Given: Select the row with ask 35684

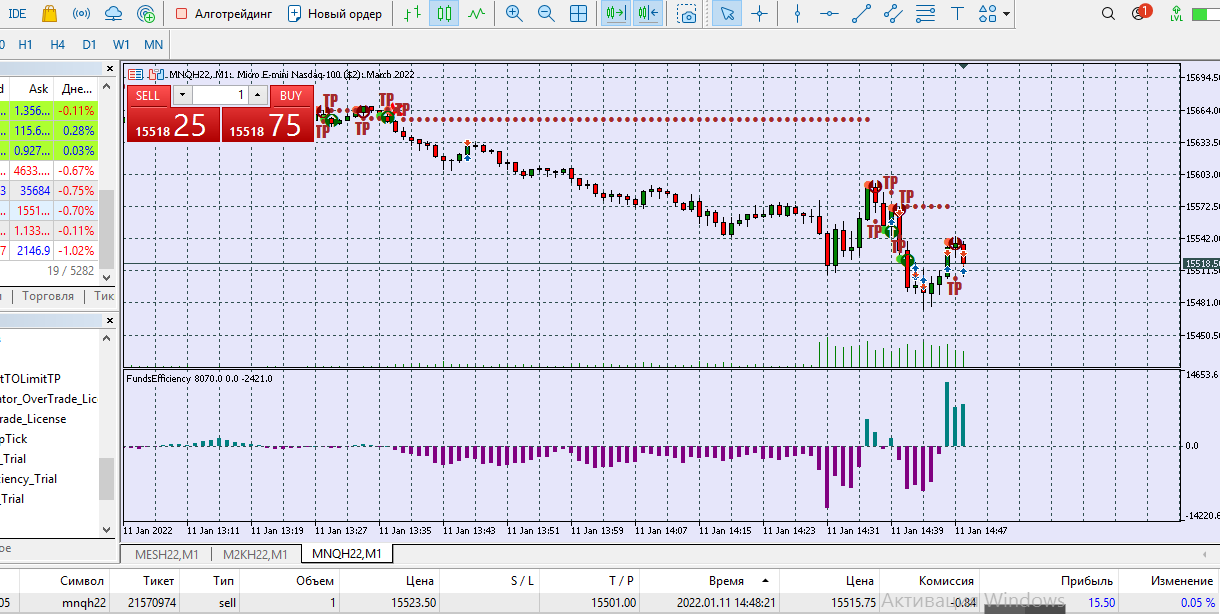Looking at the screenshot, I should [x=48, y=190].
